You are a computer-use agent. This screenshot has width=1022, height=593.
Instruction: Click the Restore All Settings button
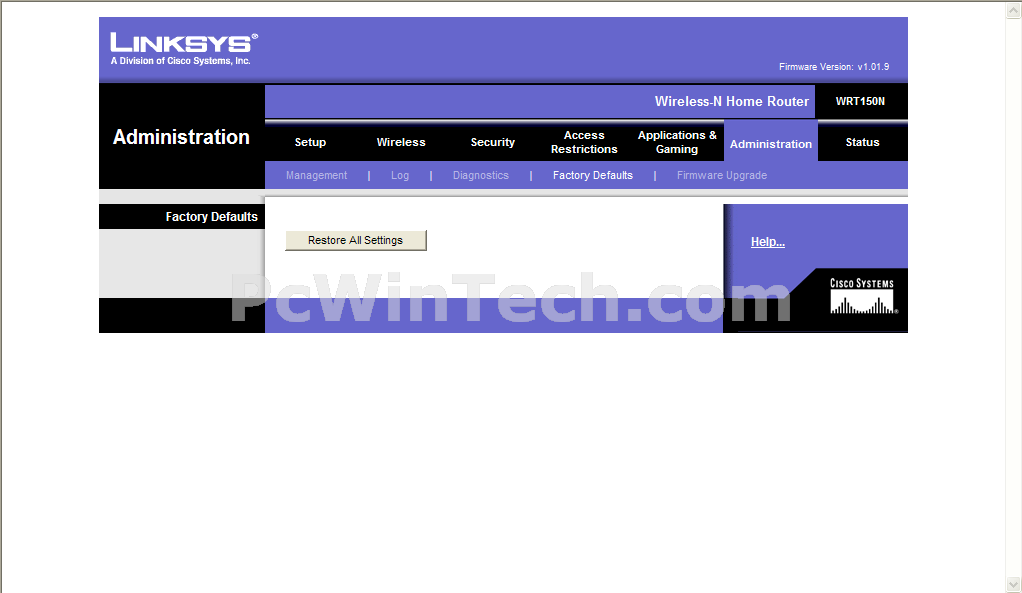(x=356, y=240)
